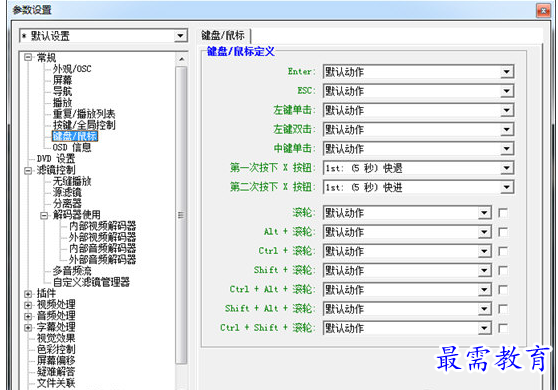Click the settings tree scrollbar thumb
The height and width of the screenshot is (390, 558).
(x=181, y=215)
